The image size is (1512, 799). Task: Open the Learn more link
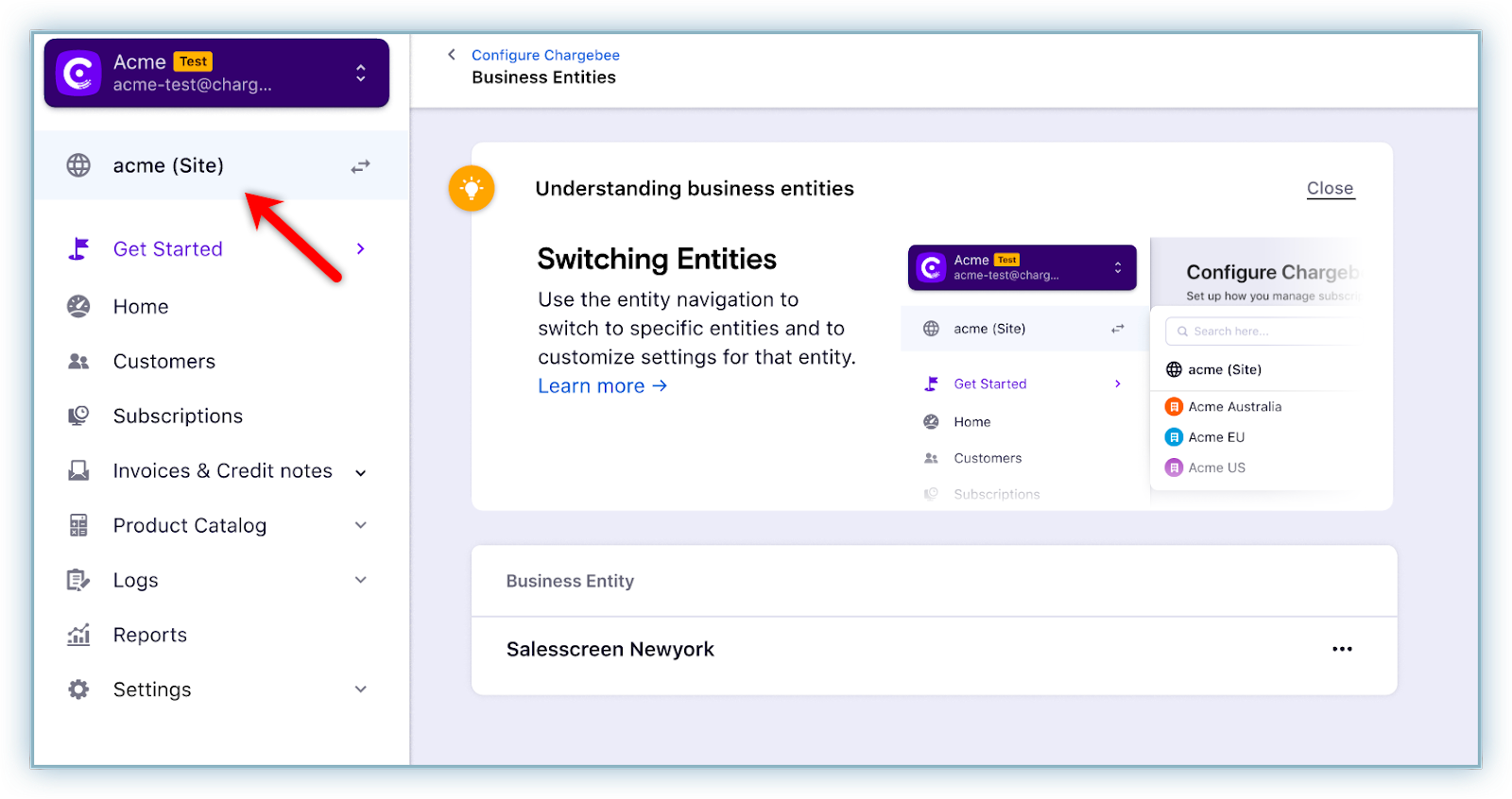(x=602, y=385)
